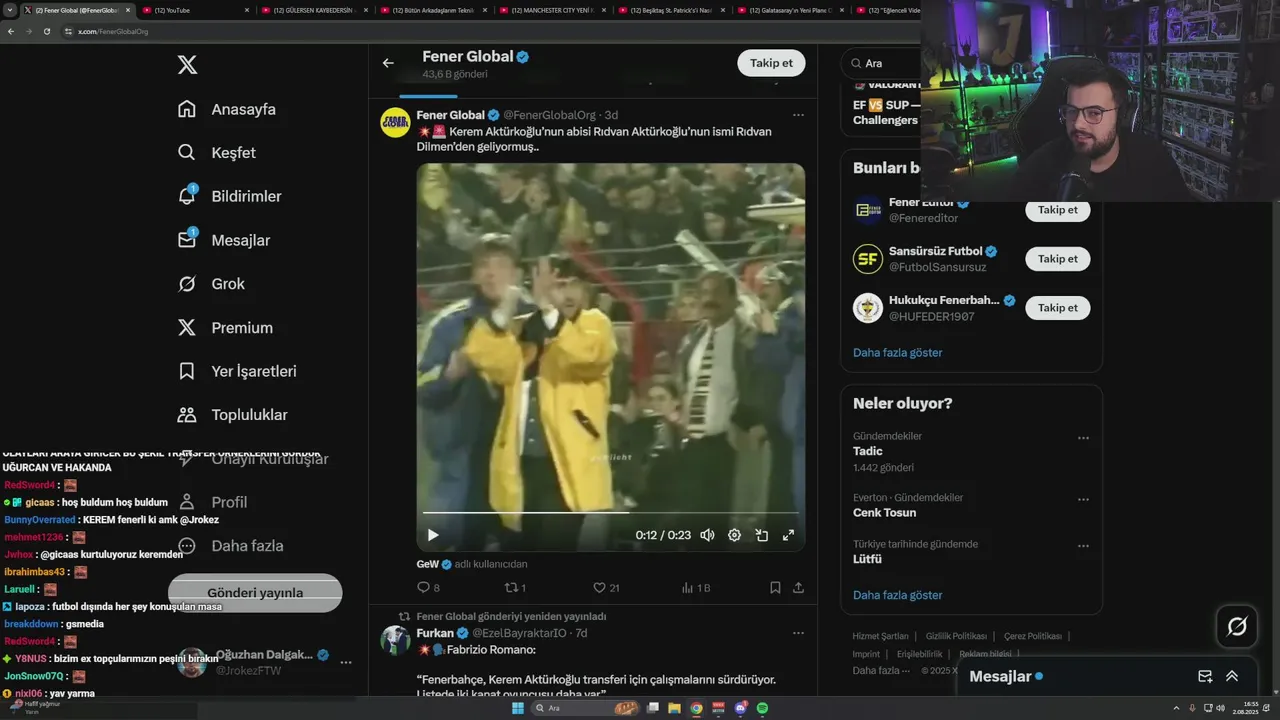1280x720 pixels.
Task: Open video settings gear
Action: (x=734, y=535)
